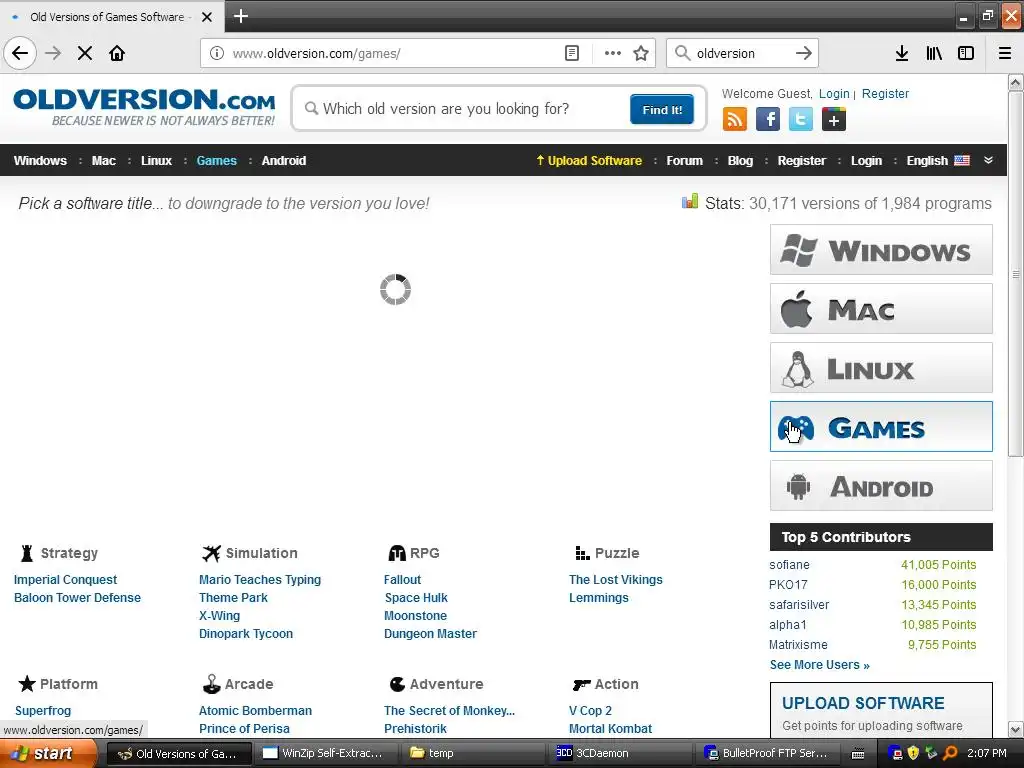Select Mac in the navigation bar
This screenshot has height=768, width=1024.
[104, 161]
